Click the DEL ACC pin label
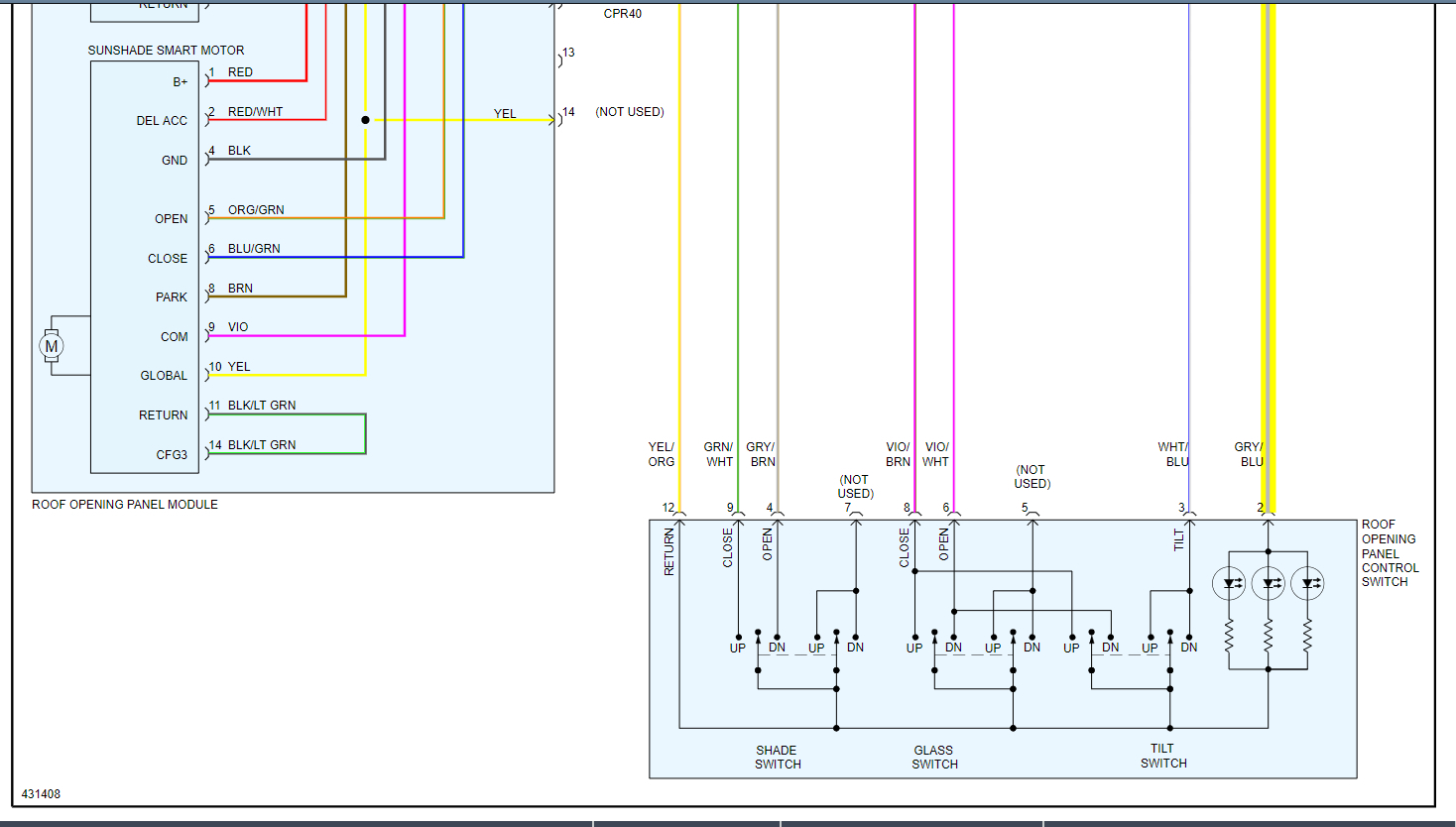The width and height of the screenshot is (1456, 827). click(162, 121)
